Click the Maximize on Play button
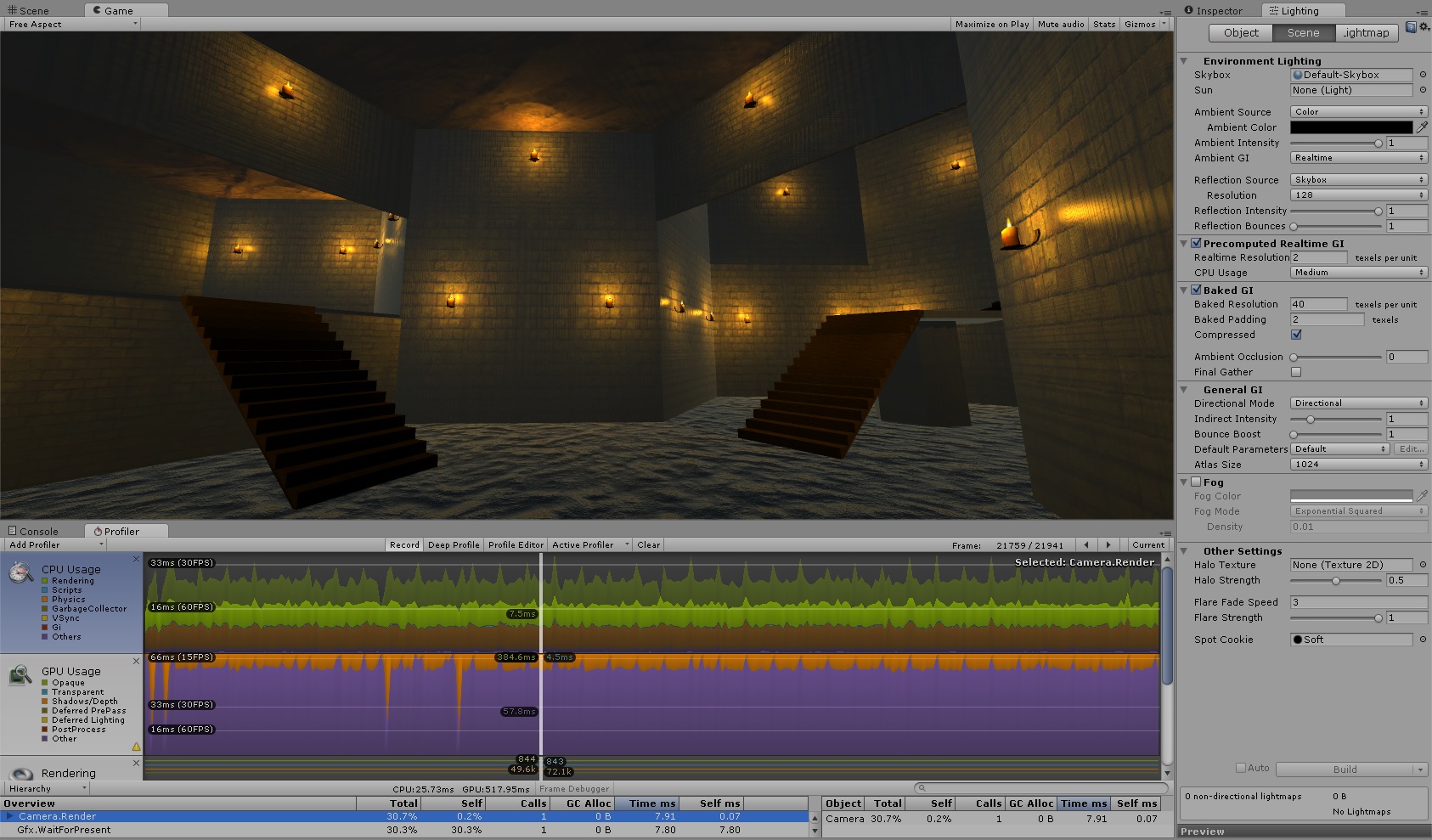The width and height of the screenshot is (1432, 840). [x=992, y=25]
